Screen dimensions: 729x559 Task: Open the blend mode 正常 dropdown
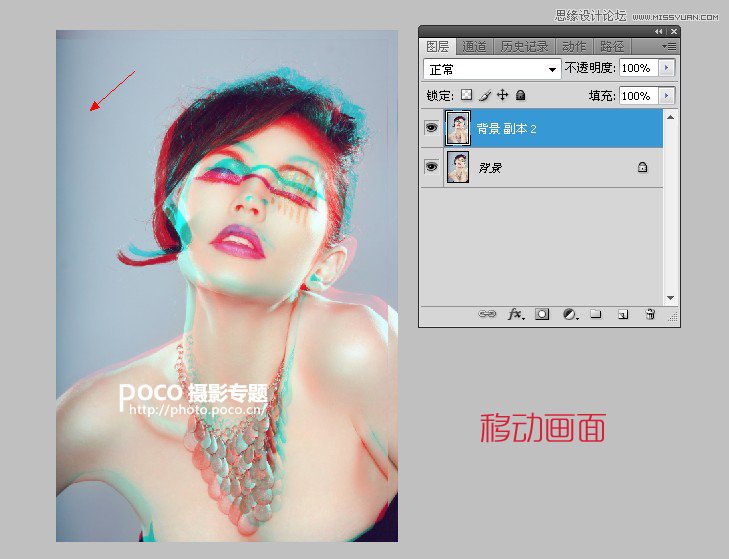click(492, 69)
